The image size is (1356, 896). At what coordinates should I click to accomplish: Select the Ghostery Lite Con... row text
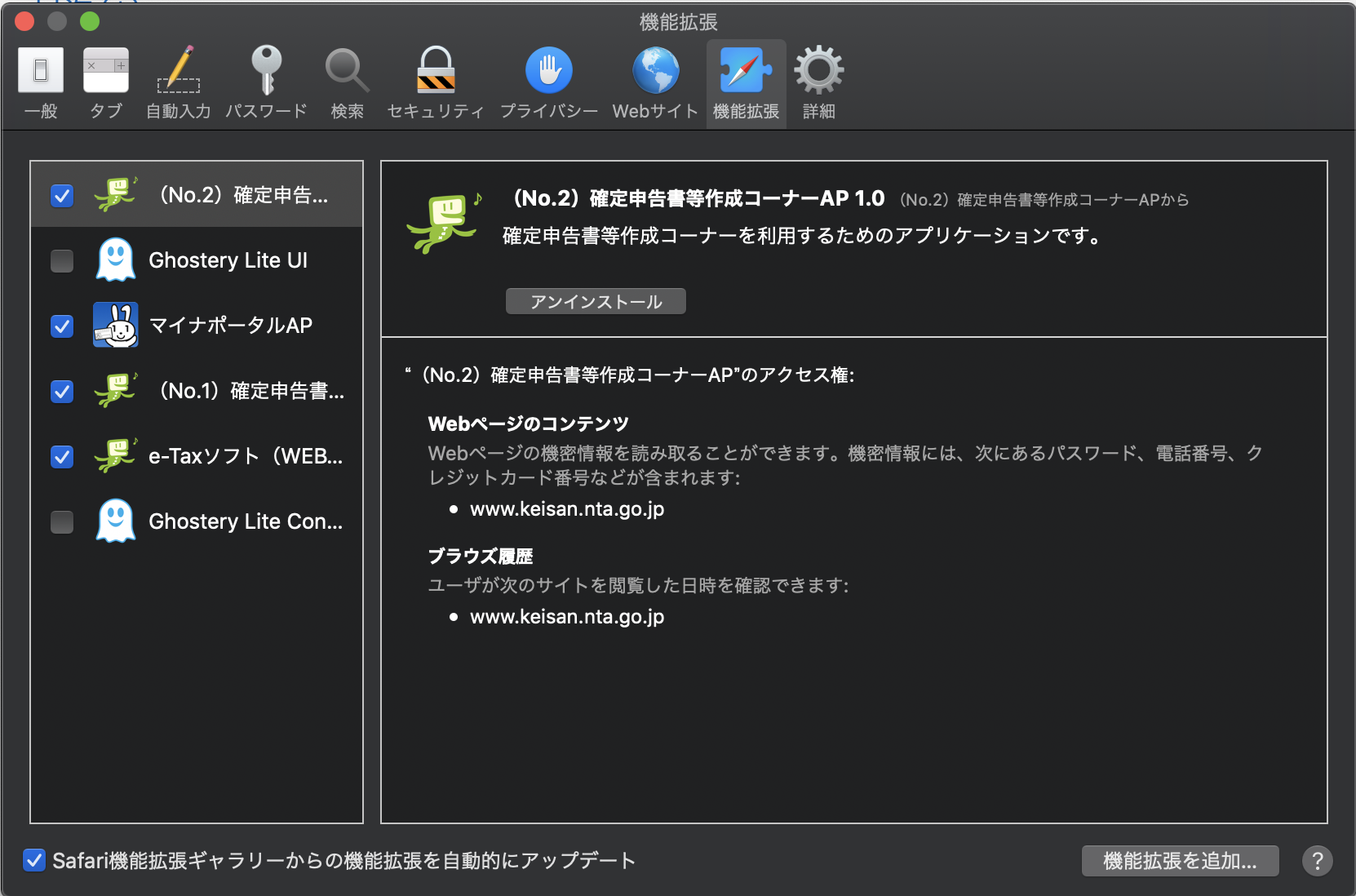[246, 521]
